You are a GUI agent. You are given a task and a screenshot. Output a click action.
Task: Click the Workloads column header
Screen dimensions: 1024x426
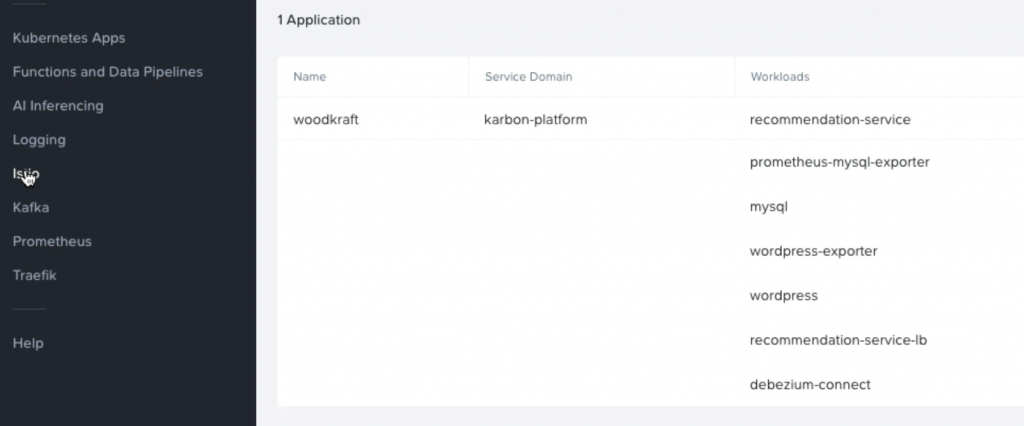[x=779, y=77]
